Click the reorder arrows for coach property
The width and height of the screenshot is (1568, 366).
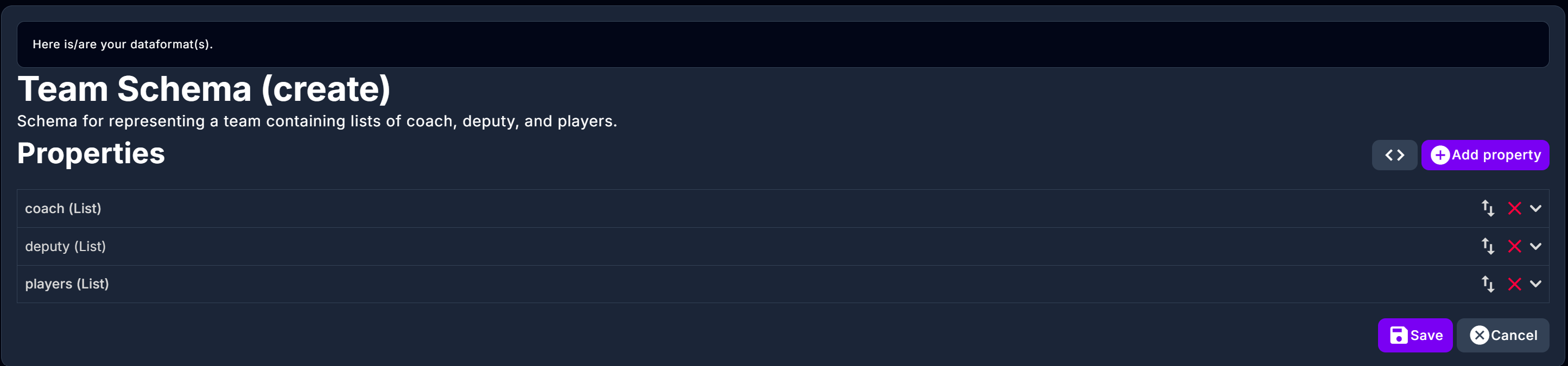tap(1488, 209)
